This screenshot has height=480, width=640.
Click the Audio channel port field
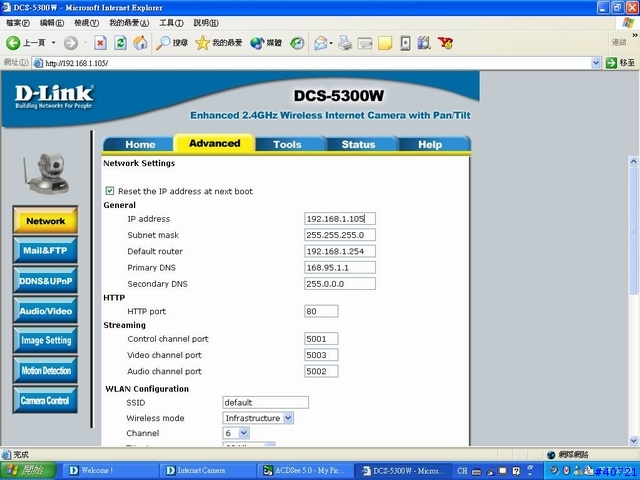(321, 371)
